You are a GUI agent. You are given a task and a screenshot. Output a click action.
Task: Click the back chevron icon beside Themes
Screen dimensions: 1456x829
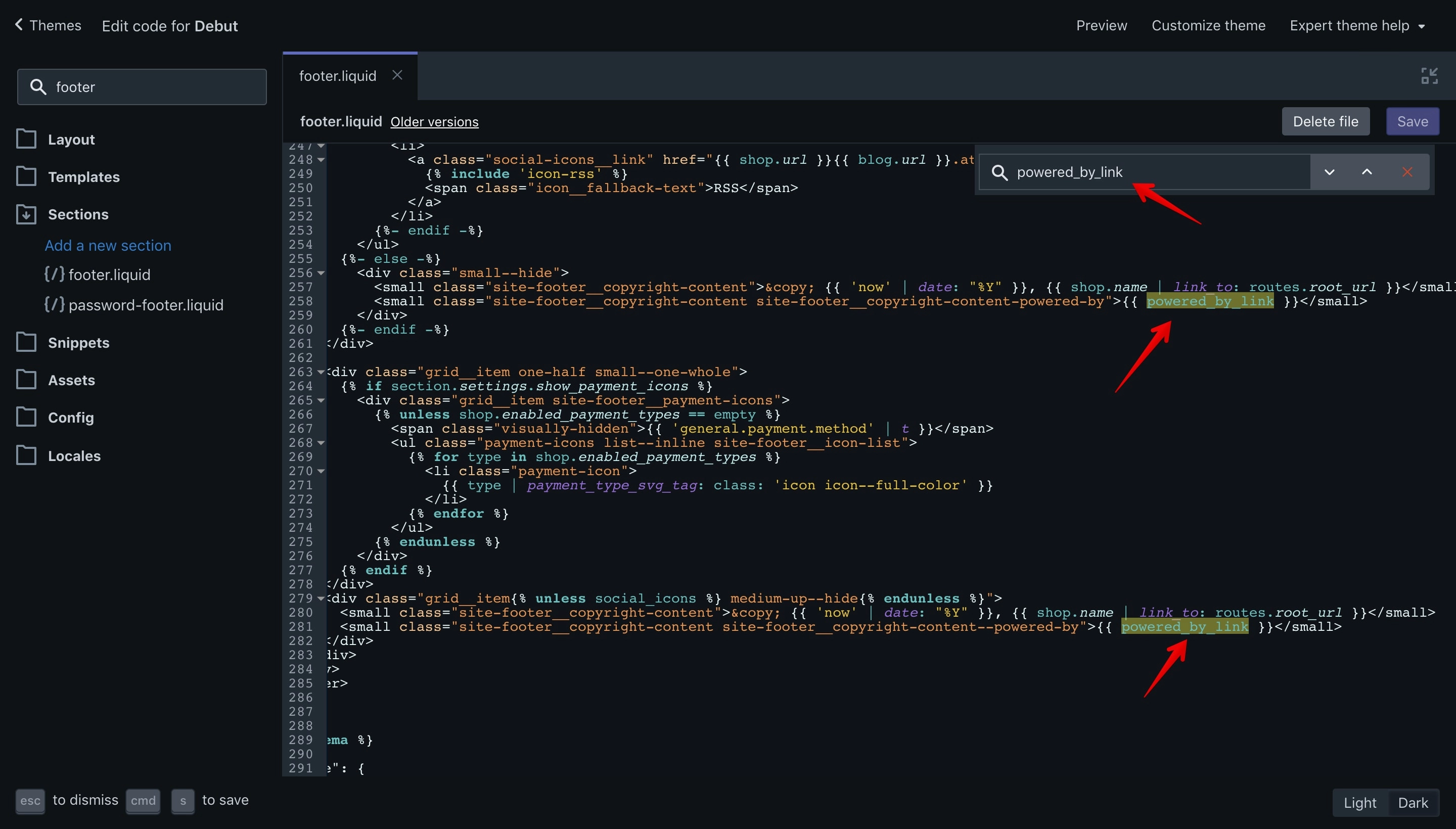click(x=19, y=24)
